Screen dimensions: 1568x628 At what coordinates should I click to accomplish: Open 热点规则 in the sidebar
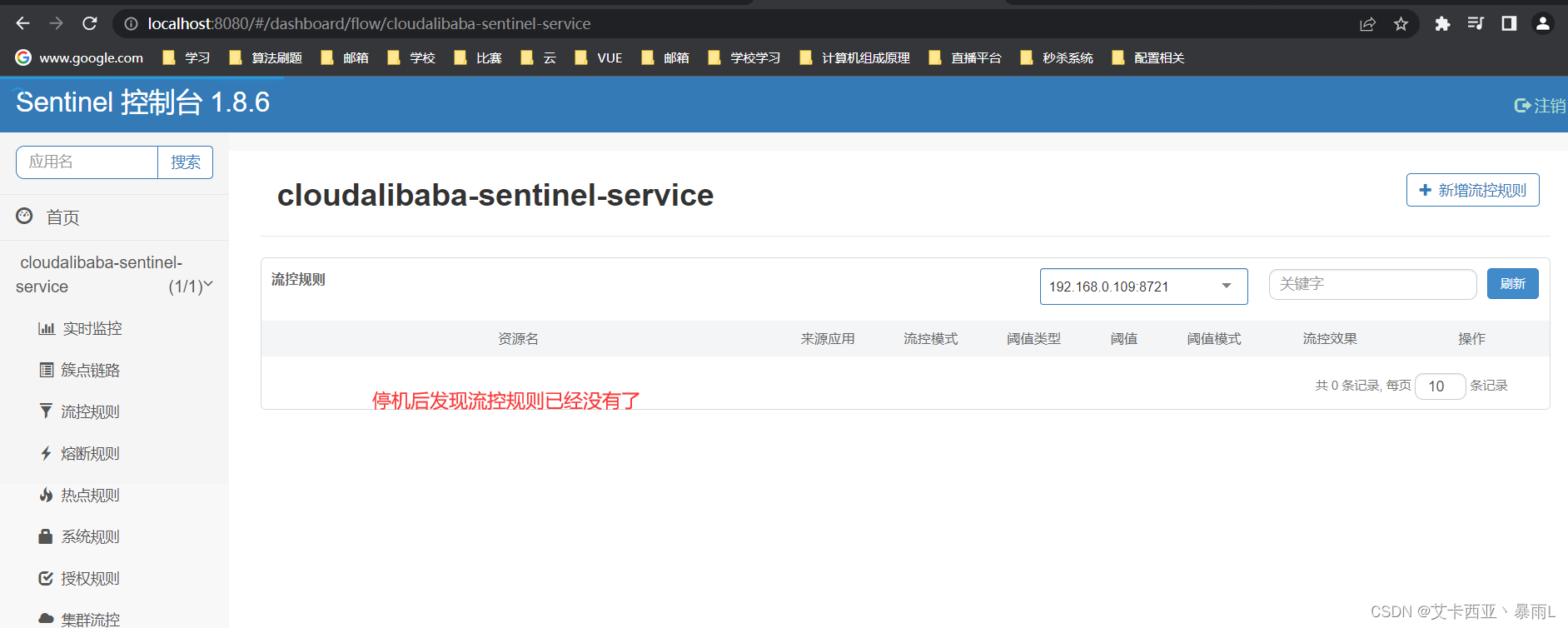pyautogui.click(x=90, y=495)
